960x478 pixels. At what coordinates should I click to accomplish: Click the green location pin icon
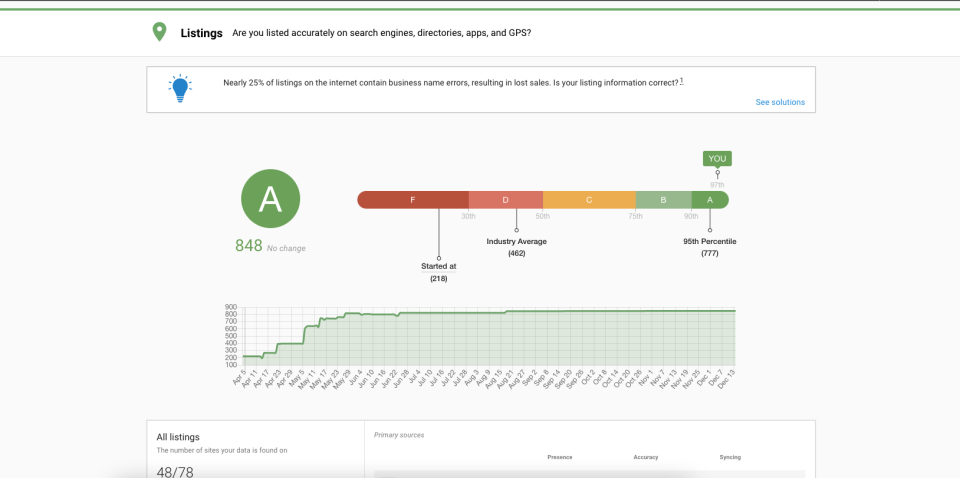click(159, 33)
